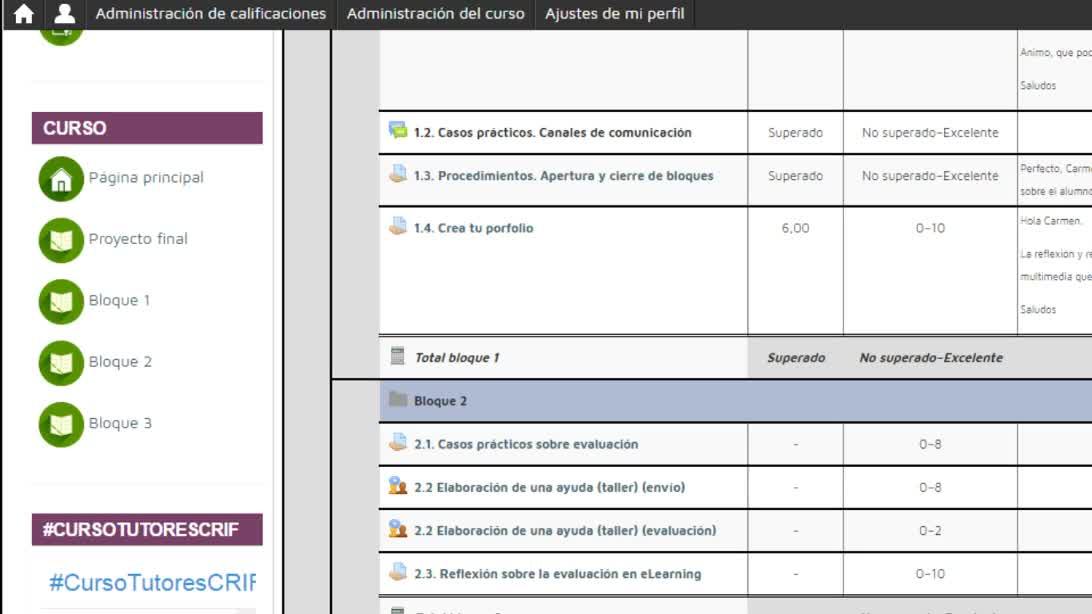Open Ajustes de mi perfil menu

click(614, 13)
